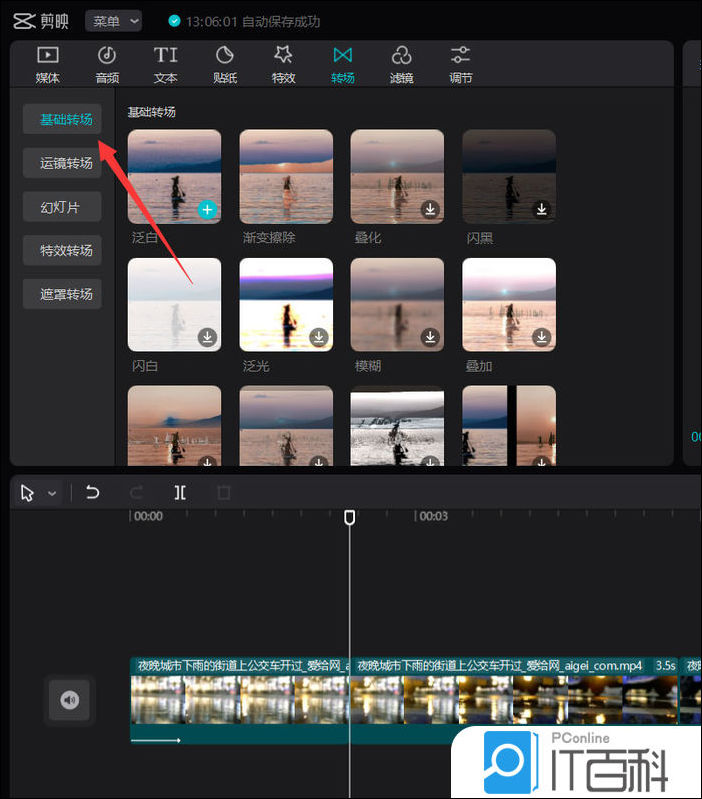
Task: Add 泛白 transition with plus icon
Action: click(x=207, y=209)
